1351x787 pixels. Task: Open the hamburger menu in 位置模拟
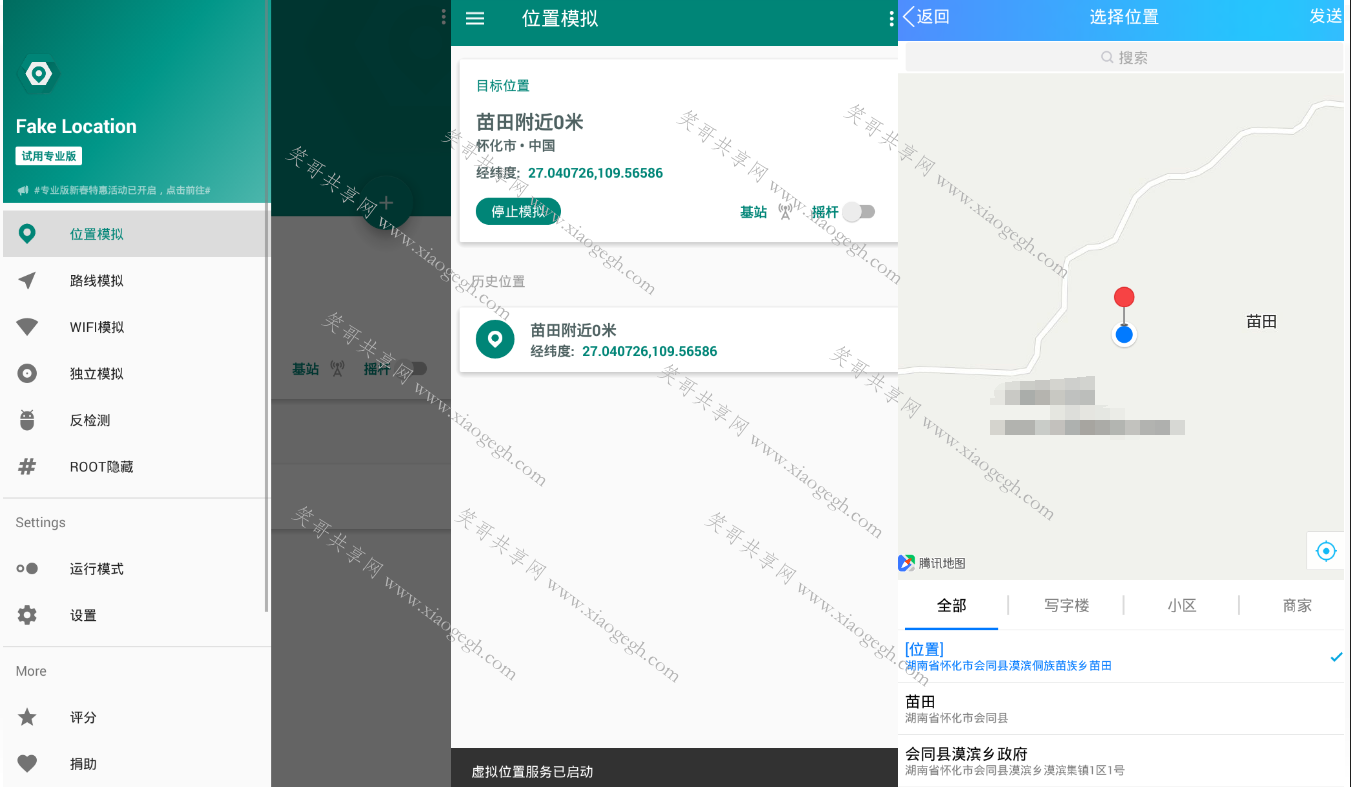coord(475,18)
